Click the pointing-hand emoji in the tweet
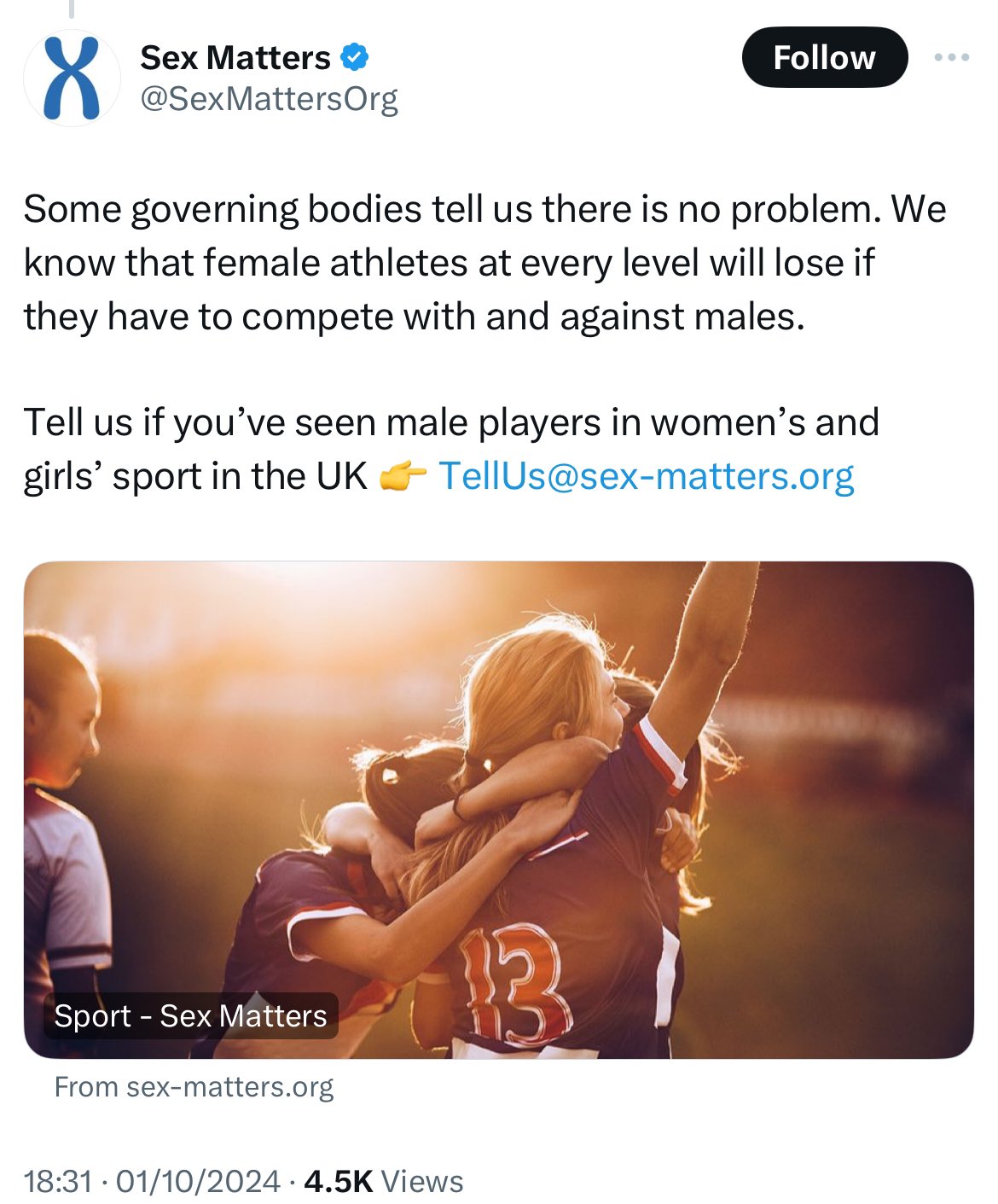 point(402,477)
